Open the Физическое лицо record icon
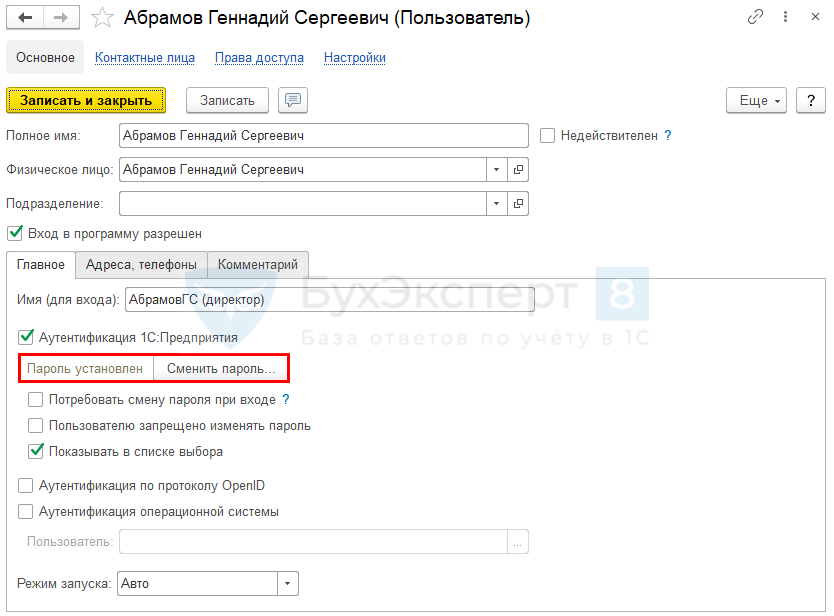 click(x=518, y=170)
